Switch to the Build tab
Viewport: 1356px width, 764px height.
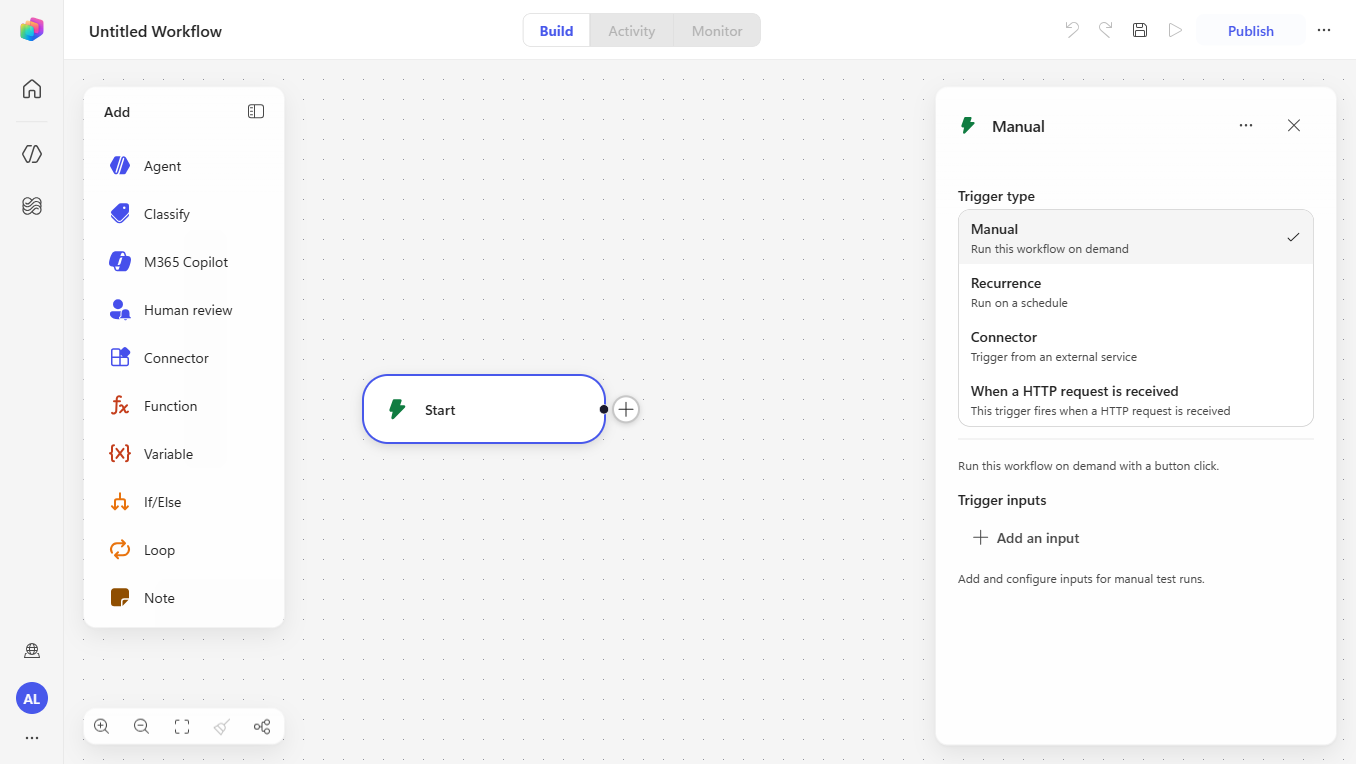(x=556, y=30)
